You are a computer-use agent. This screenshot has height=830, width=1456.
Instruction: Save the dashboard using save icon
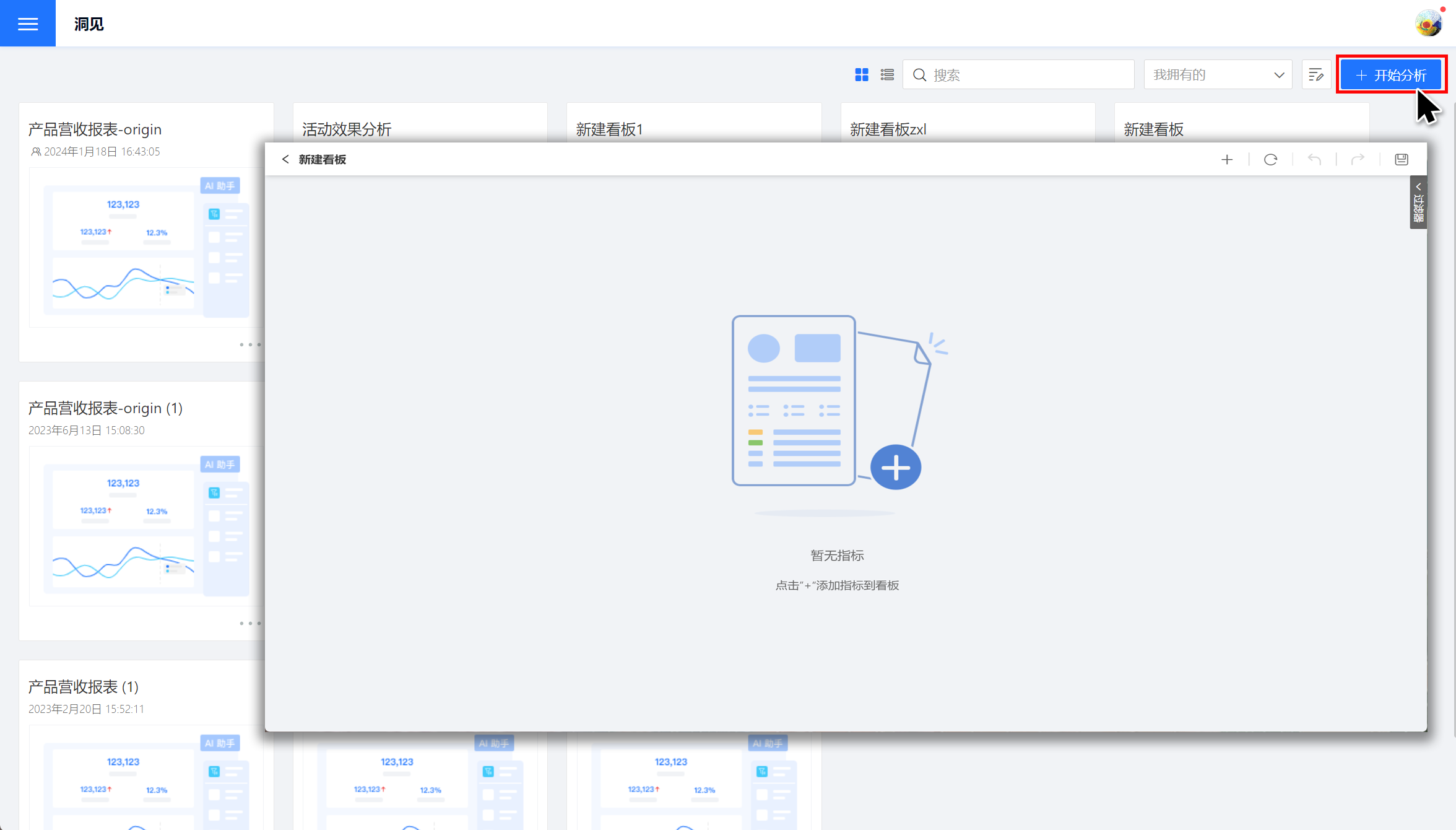(x=1402, y=160)
